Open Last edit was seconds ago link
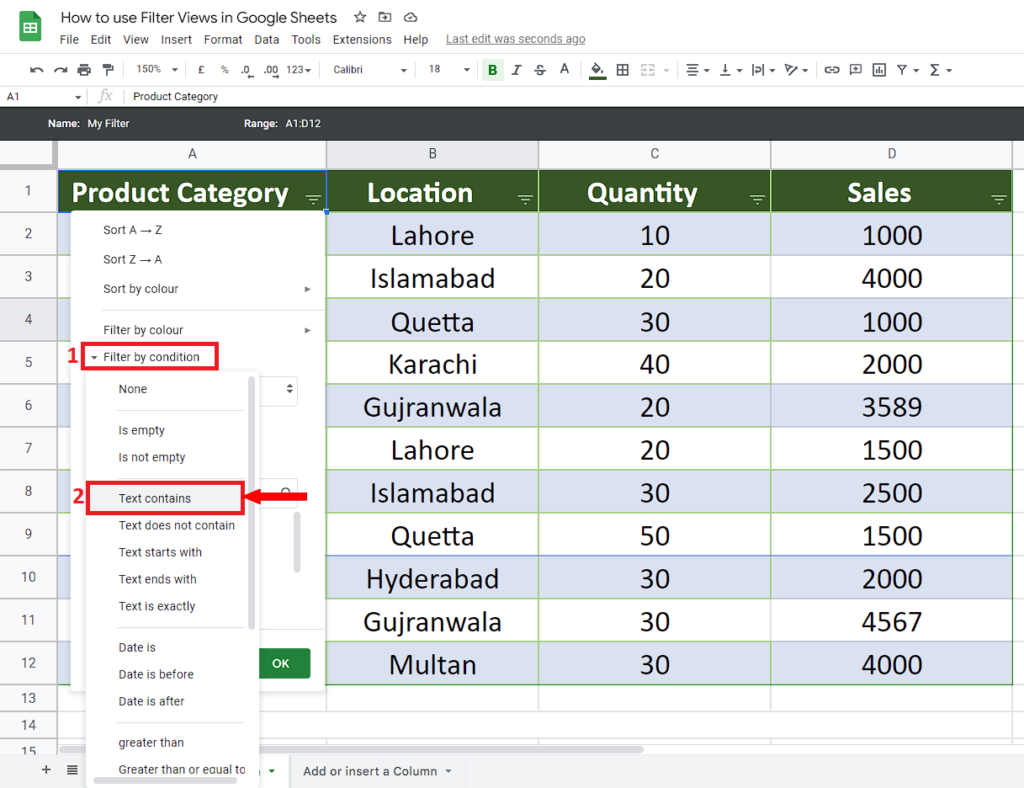The image size is (1024, 788). pos(515,39)
